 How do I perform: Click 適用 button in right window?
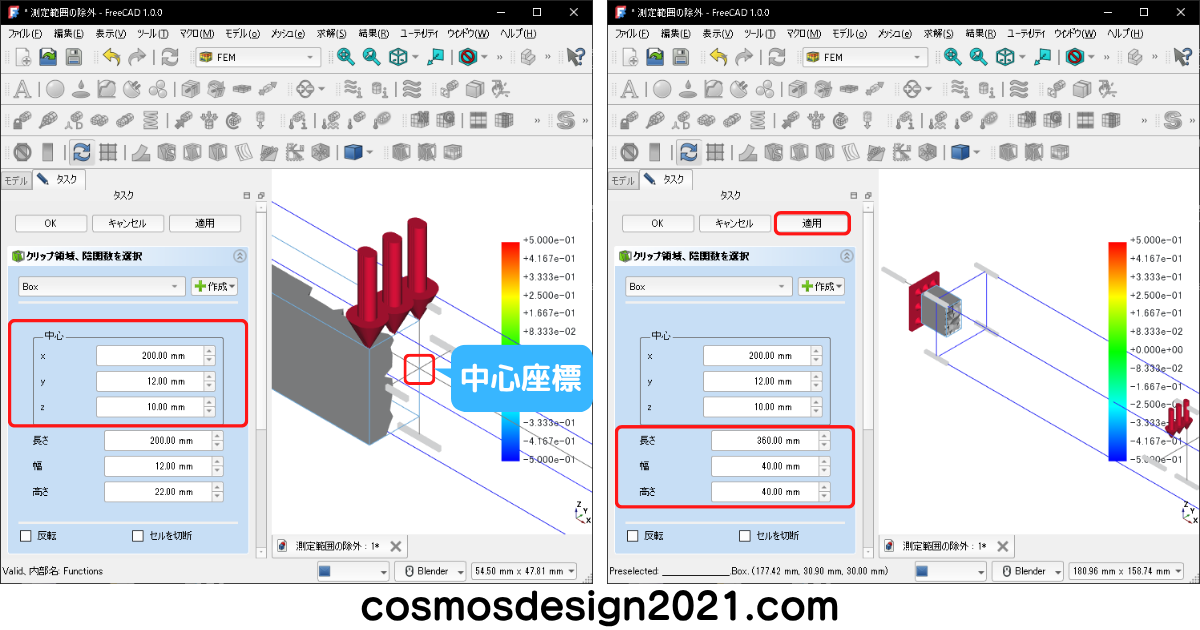click(812, 223)
